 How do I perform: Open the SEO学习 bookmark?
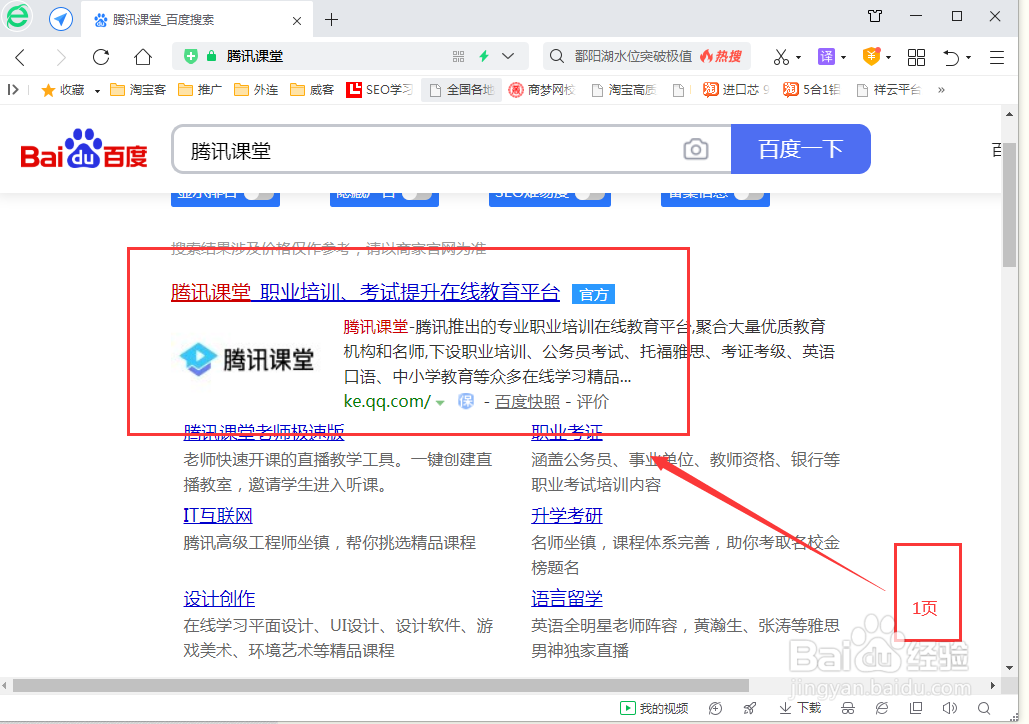(380, 90)
